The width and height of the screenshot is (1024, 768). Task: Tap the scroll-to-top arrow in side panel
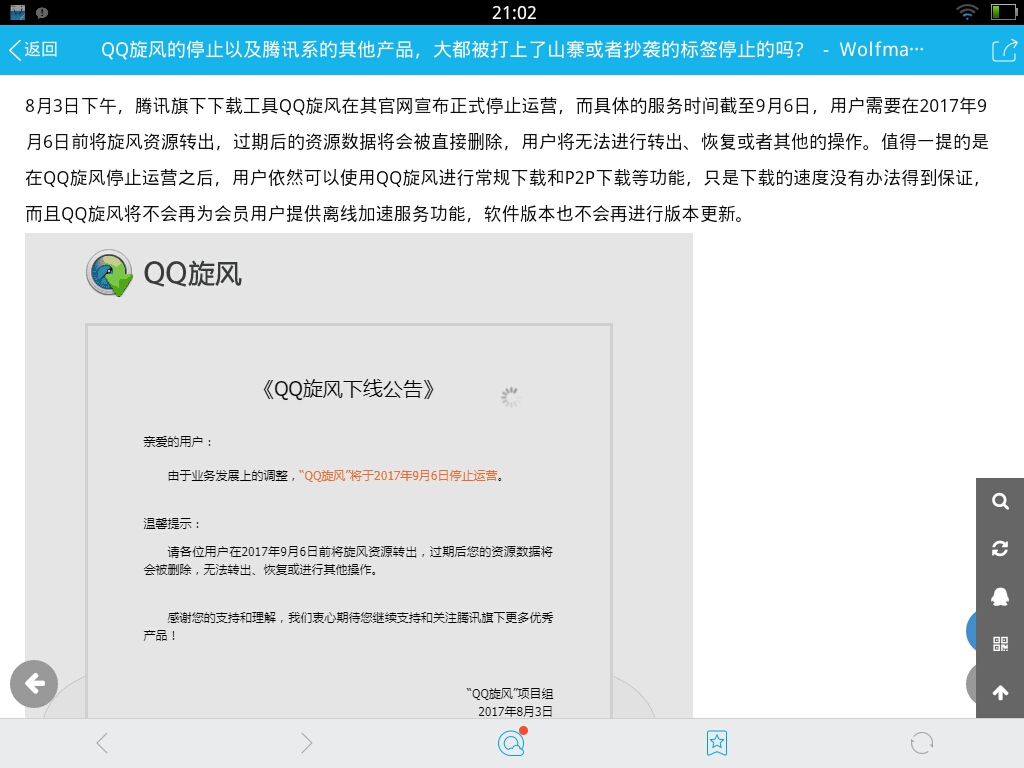point(1000,692)
